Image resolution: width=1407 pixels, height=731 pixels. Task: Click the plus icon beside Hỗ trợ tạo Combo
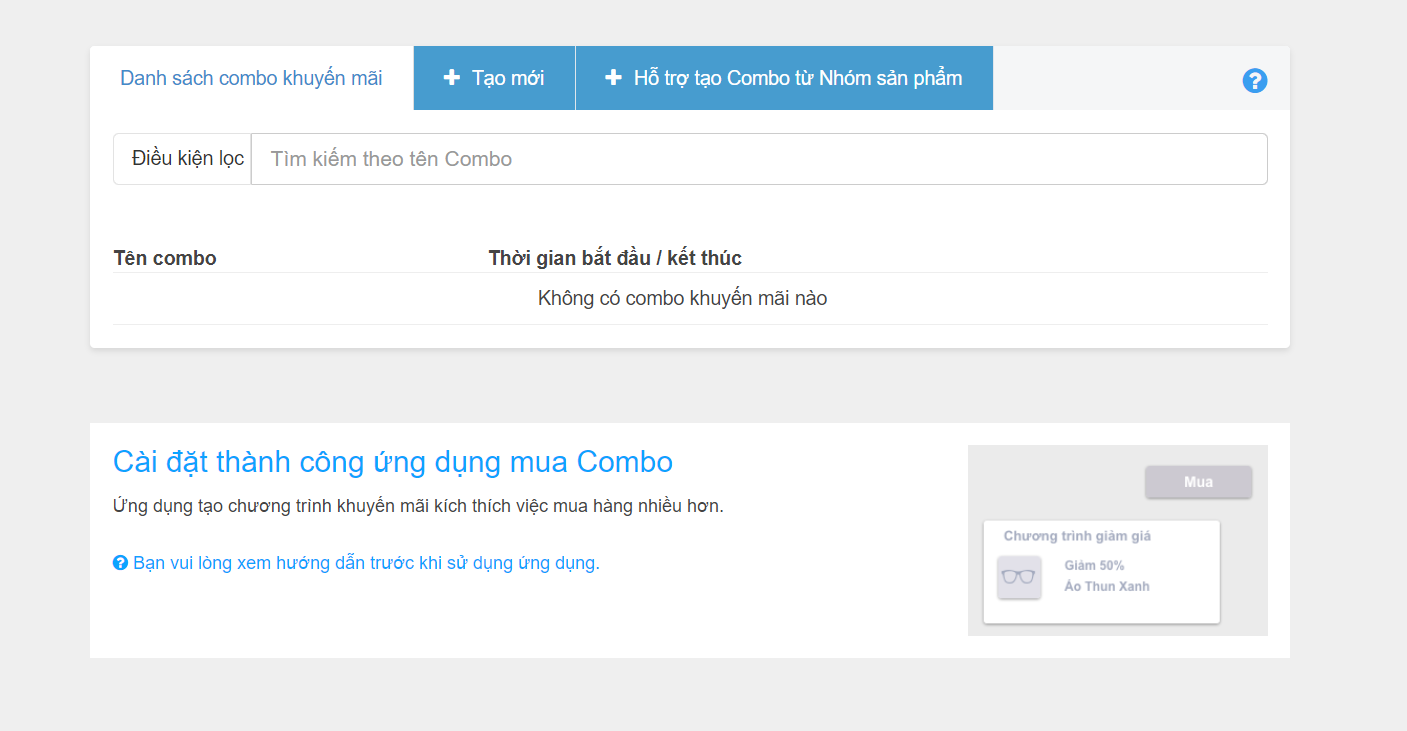pyautogui.click(x=613, y=78)
